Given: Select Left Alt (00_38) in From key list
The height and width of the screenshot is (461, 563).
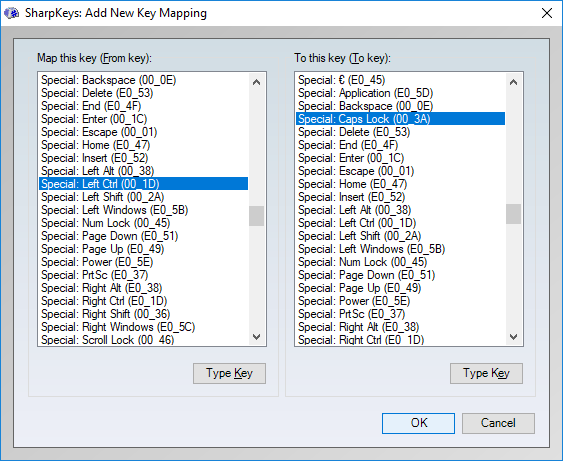Looking at the screenshot, I should tap(143, 171).
